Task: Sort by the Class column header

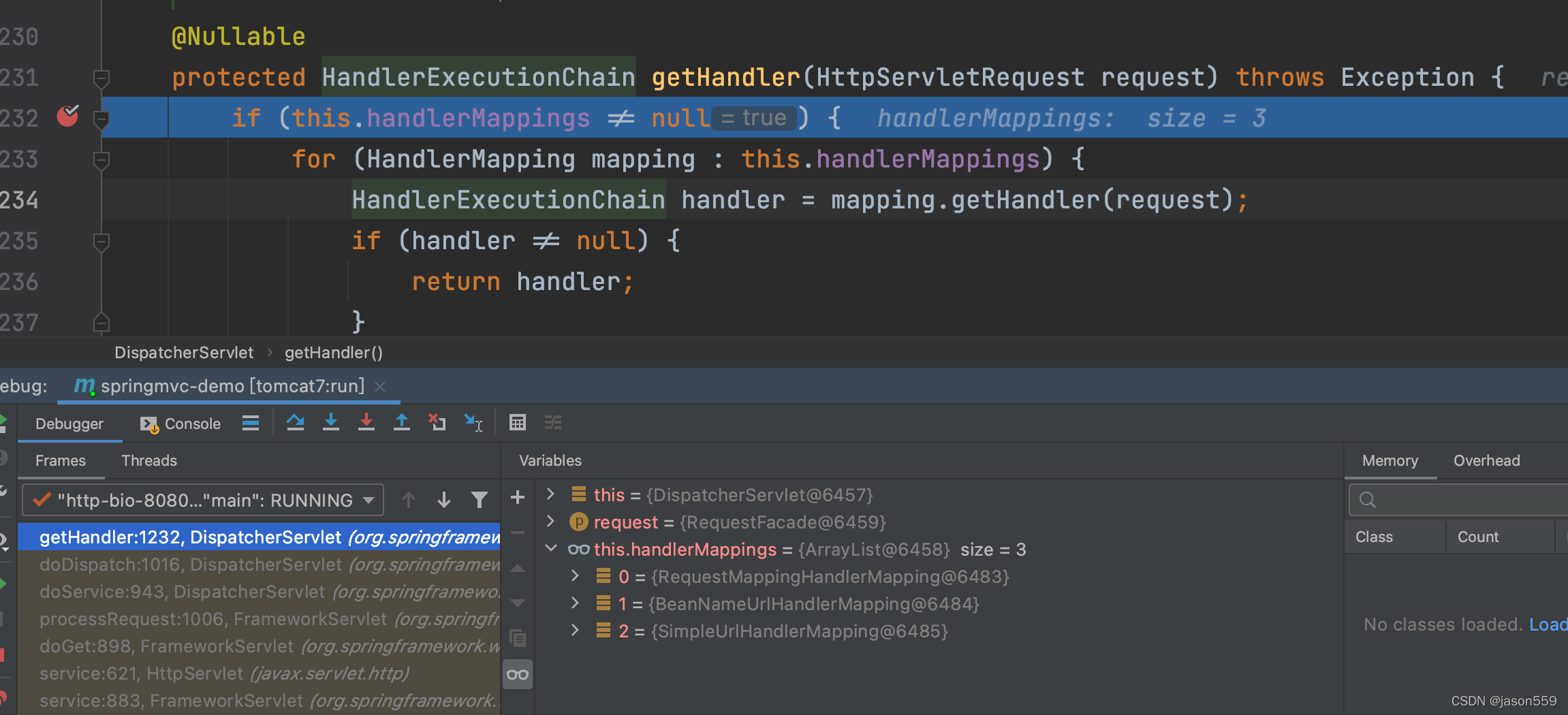Action: tap(1395, 537)
